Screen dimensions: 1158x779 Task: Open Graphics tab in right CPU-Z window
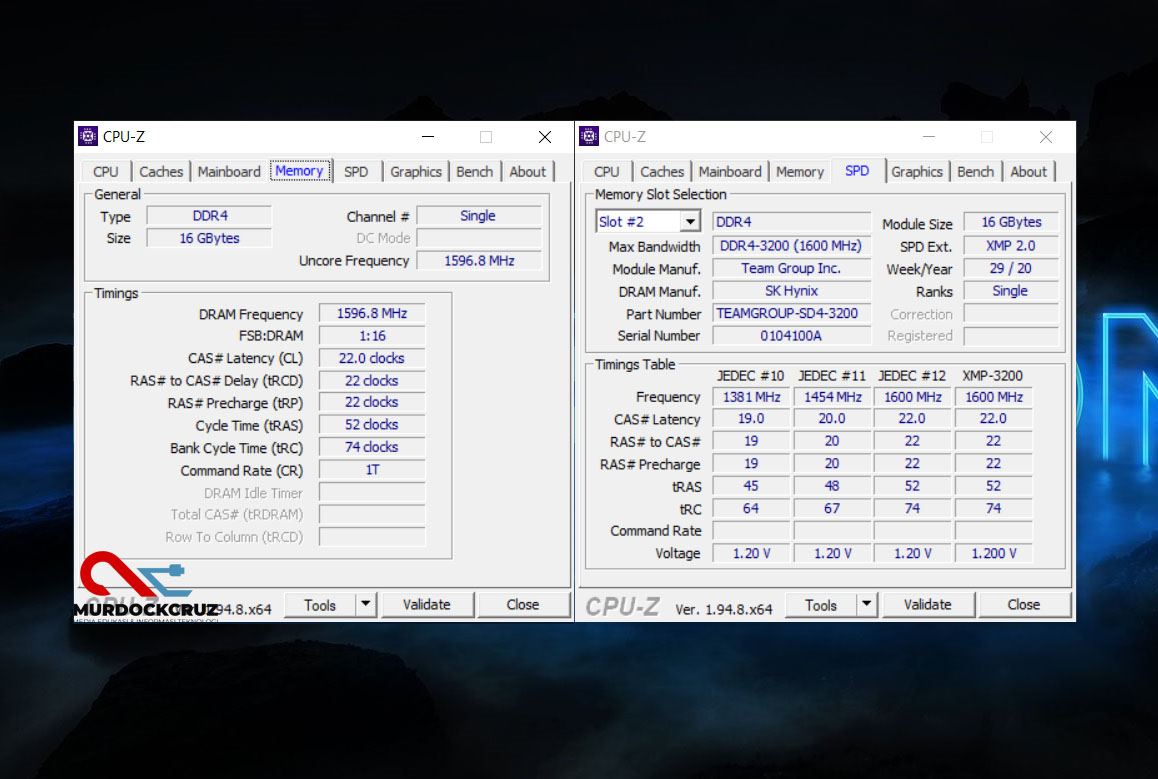click(x=917, y=171)
